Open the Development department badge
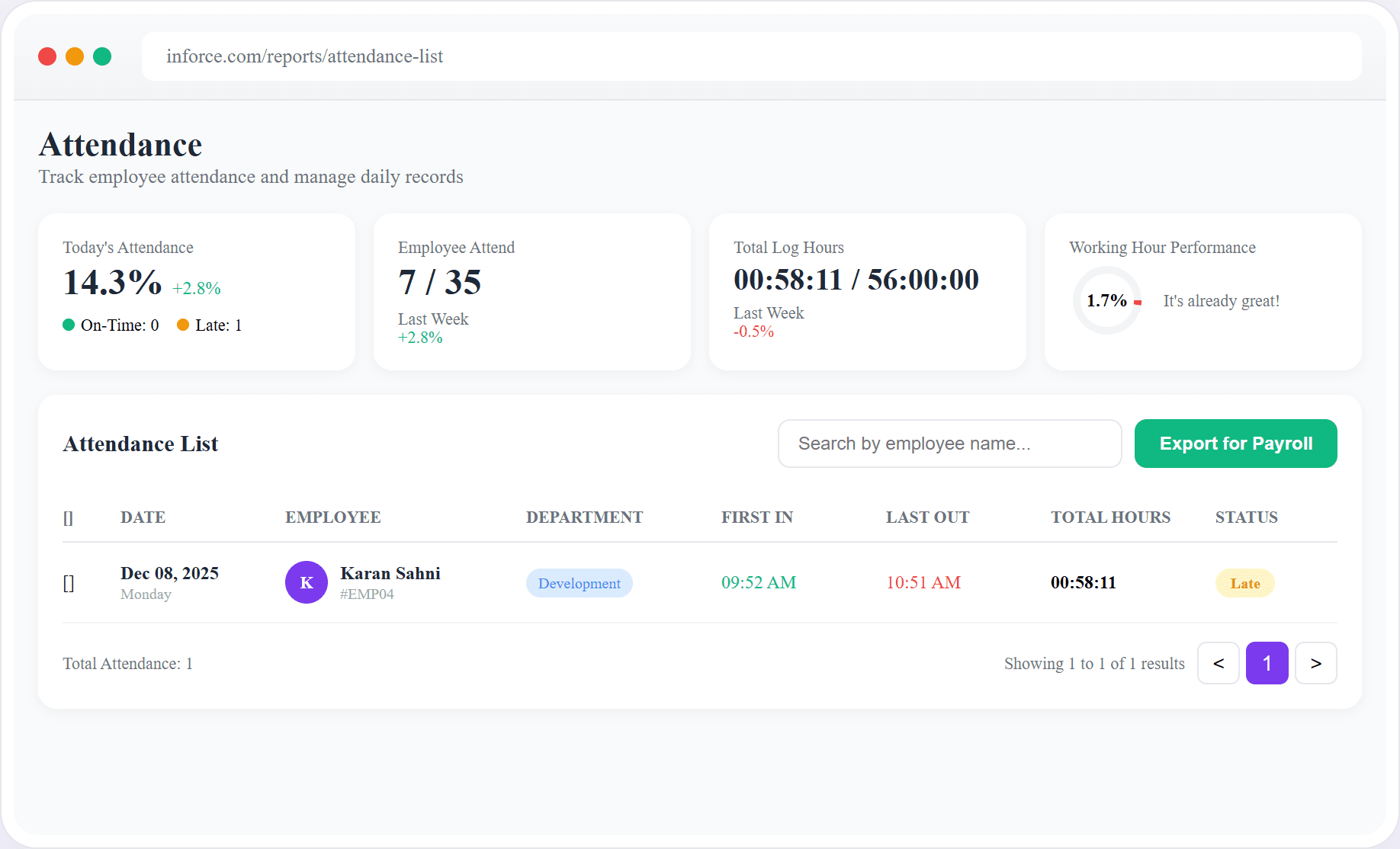This screenshot has width=1400, height=849. 580,583
